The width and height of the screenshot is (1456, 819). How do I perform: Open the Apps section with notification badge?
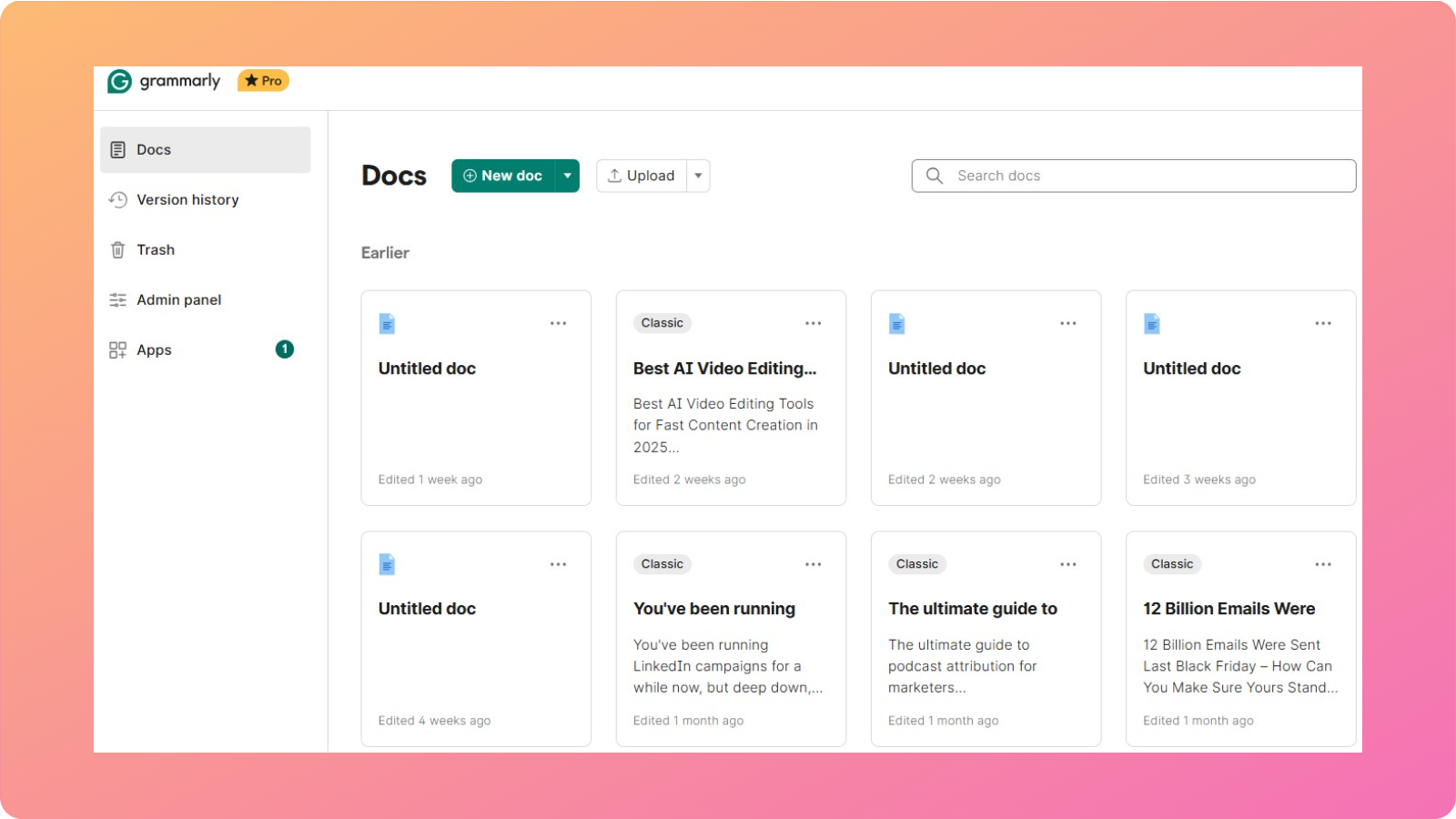(x=153, y=349)
